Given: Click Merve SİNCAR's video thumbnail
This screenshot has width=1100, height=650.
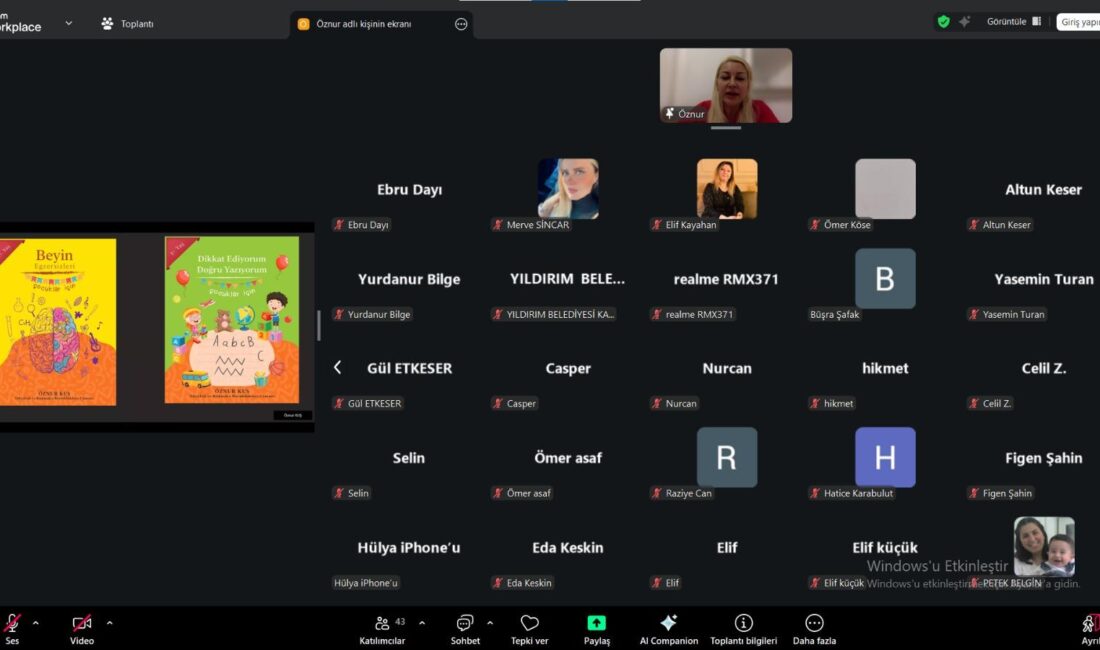Looking at the screenshot, I should pyautogui.click(x=568, y=189).
